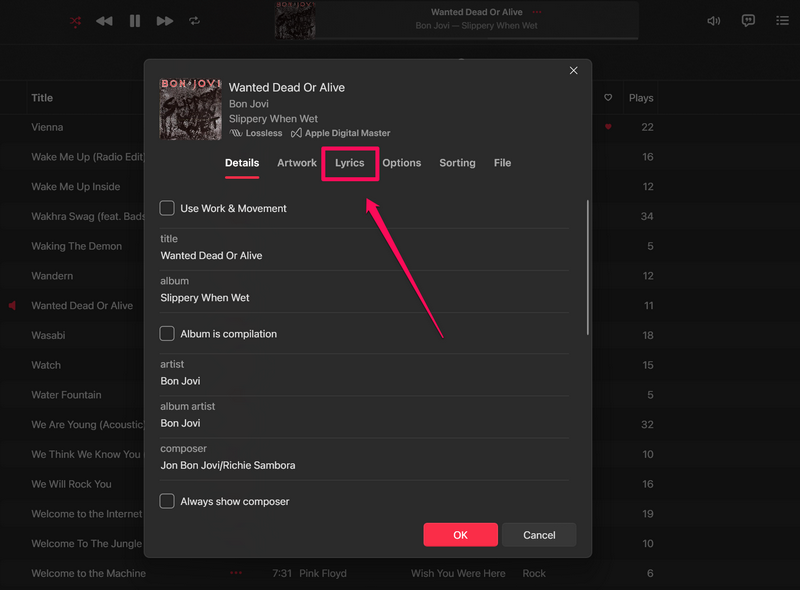Edit the title field Wanted Dead Or Alive
Screen dimensions: 800x590
(364, 256)
